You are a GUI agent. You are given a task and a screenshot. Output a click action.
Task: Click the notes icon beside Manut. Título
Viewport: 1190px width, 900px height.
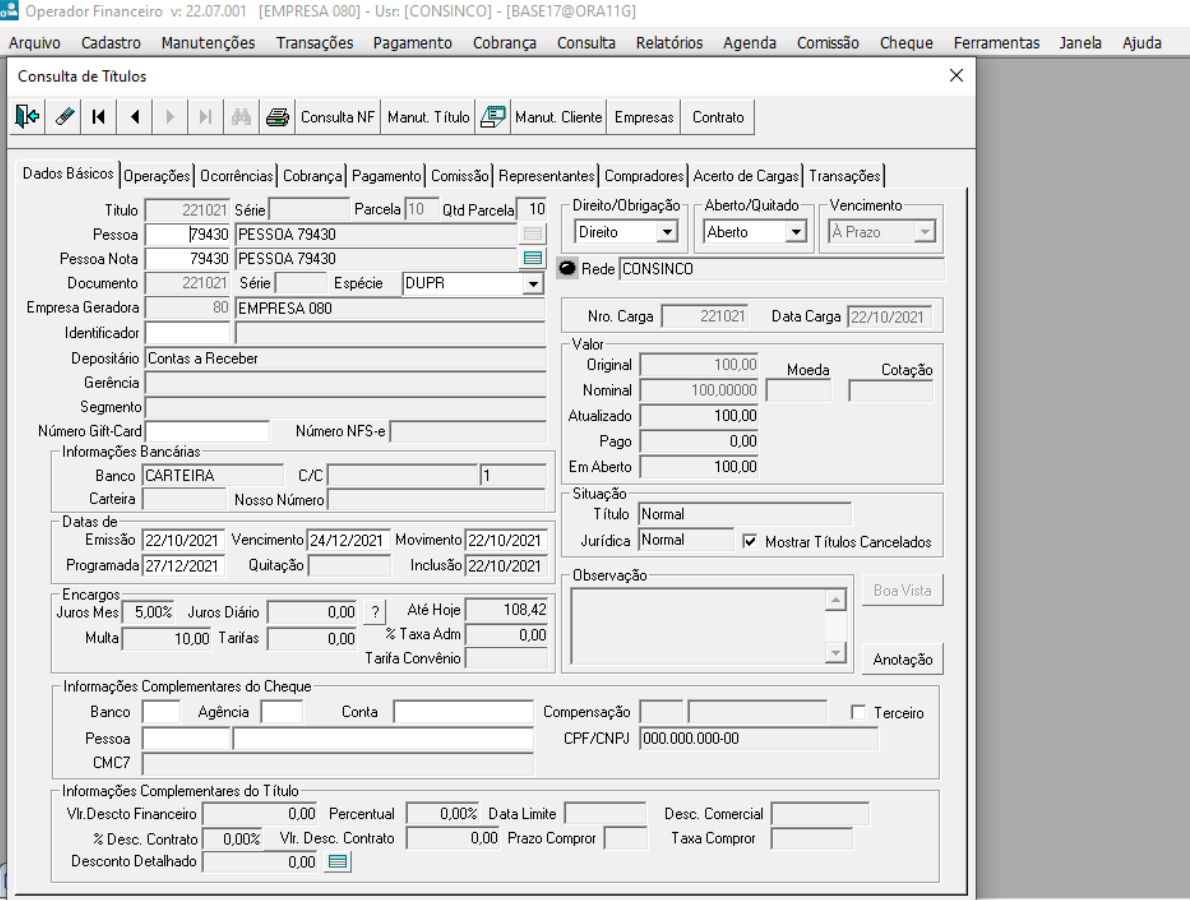(491, 117)
